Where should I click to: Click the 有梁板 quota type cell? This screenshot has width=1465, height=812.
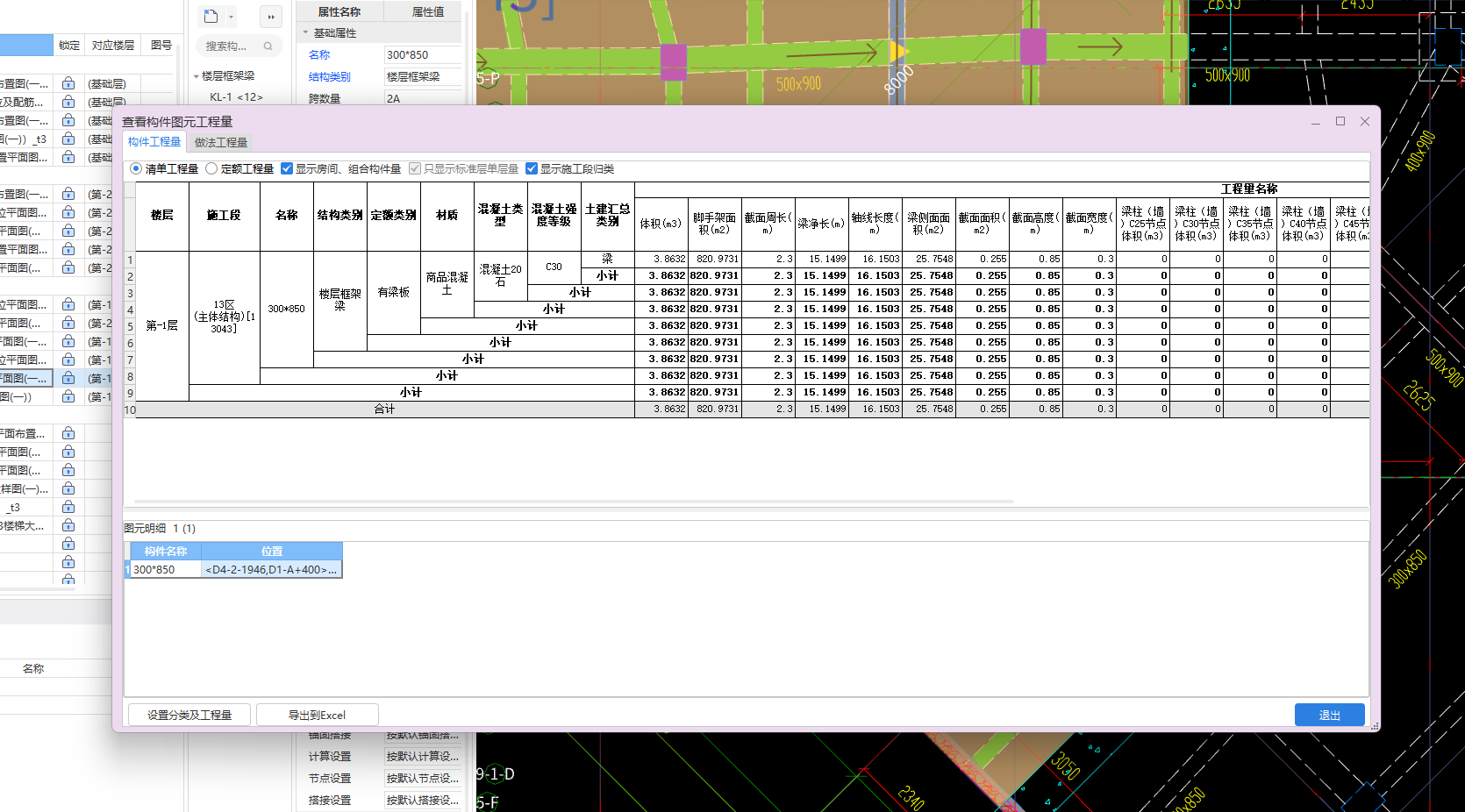393,292
